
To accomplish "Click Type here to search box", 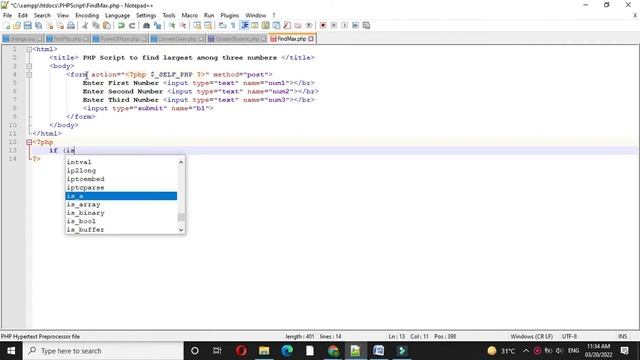I will (x=103, y=351).
